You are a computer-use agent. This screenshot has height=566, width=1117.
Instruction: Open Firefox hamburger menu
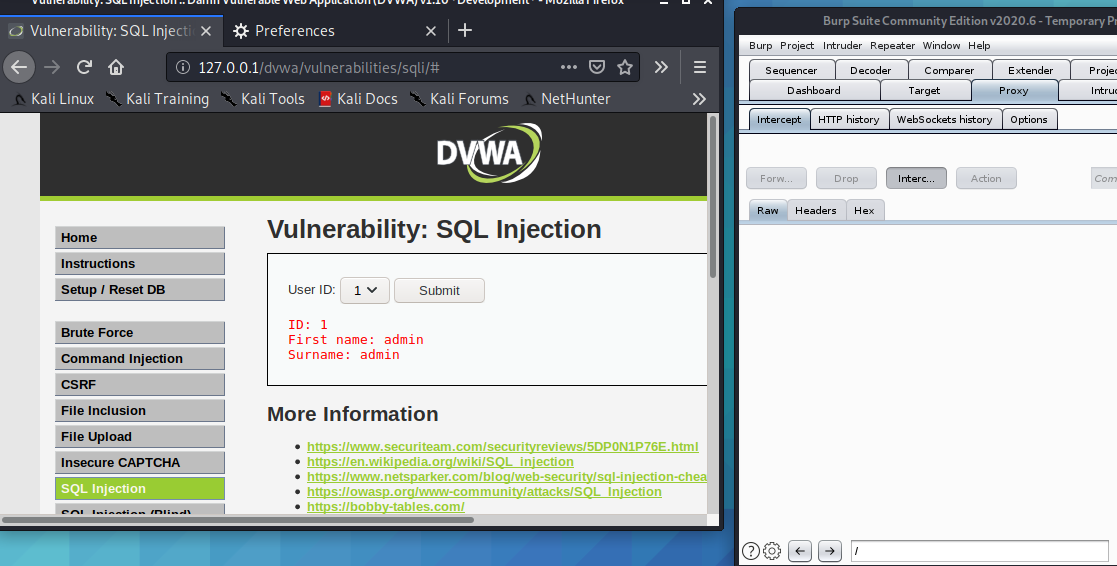tap(700, 67)
